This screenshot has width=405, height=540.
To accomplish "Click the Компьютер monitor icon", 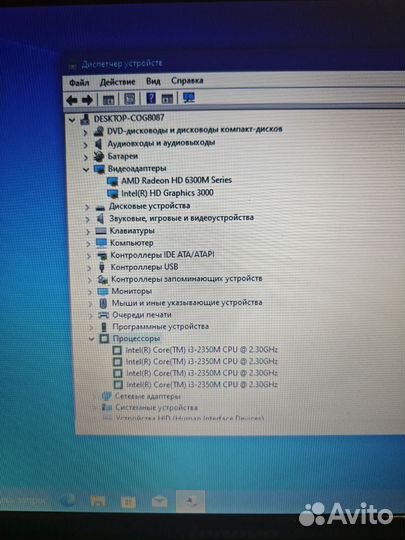I will [101, 243].
